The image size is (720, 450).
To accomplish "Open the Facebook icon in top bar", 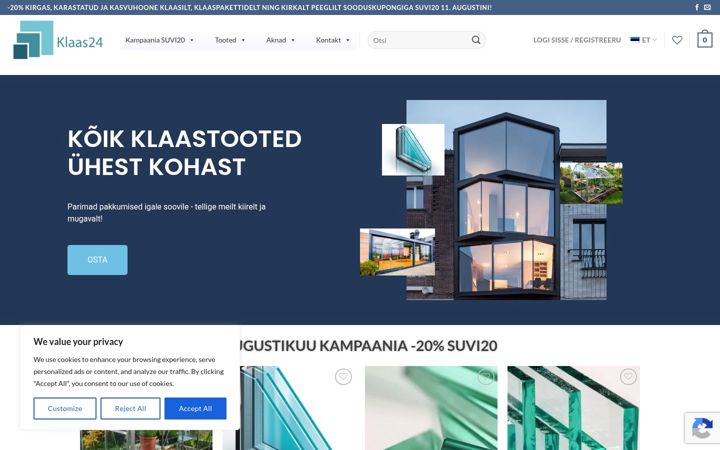I will coord(697,7).
